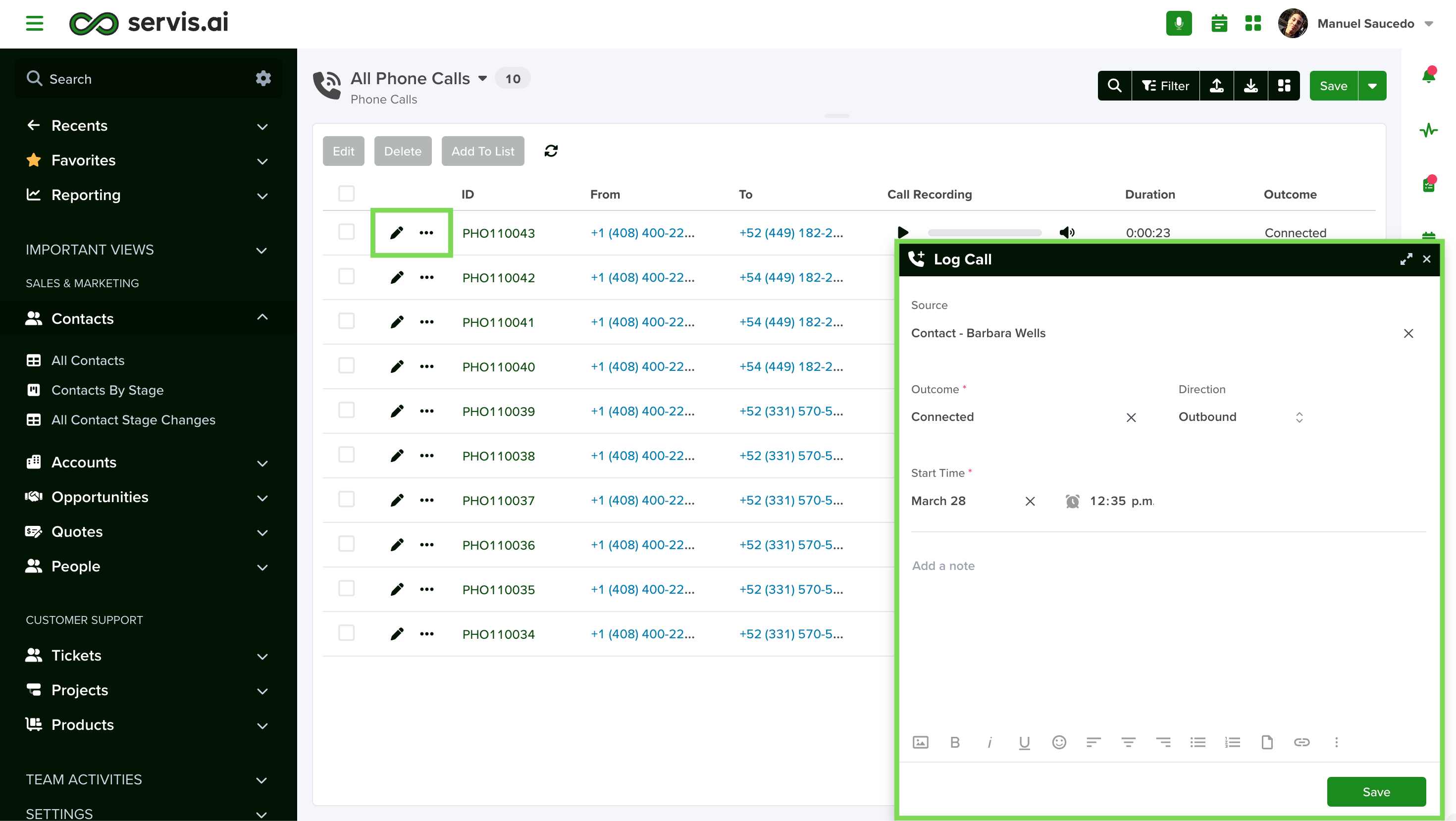Toggle bold in note editor
This screenshot has height=821, width=1456.
[x=955, y=742]
